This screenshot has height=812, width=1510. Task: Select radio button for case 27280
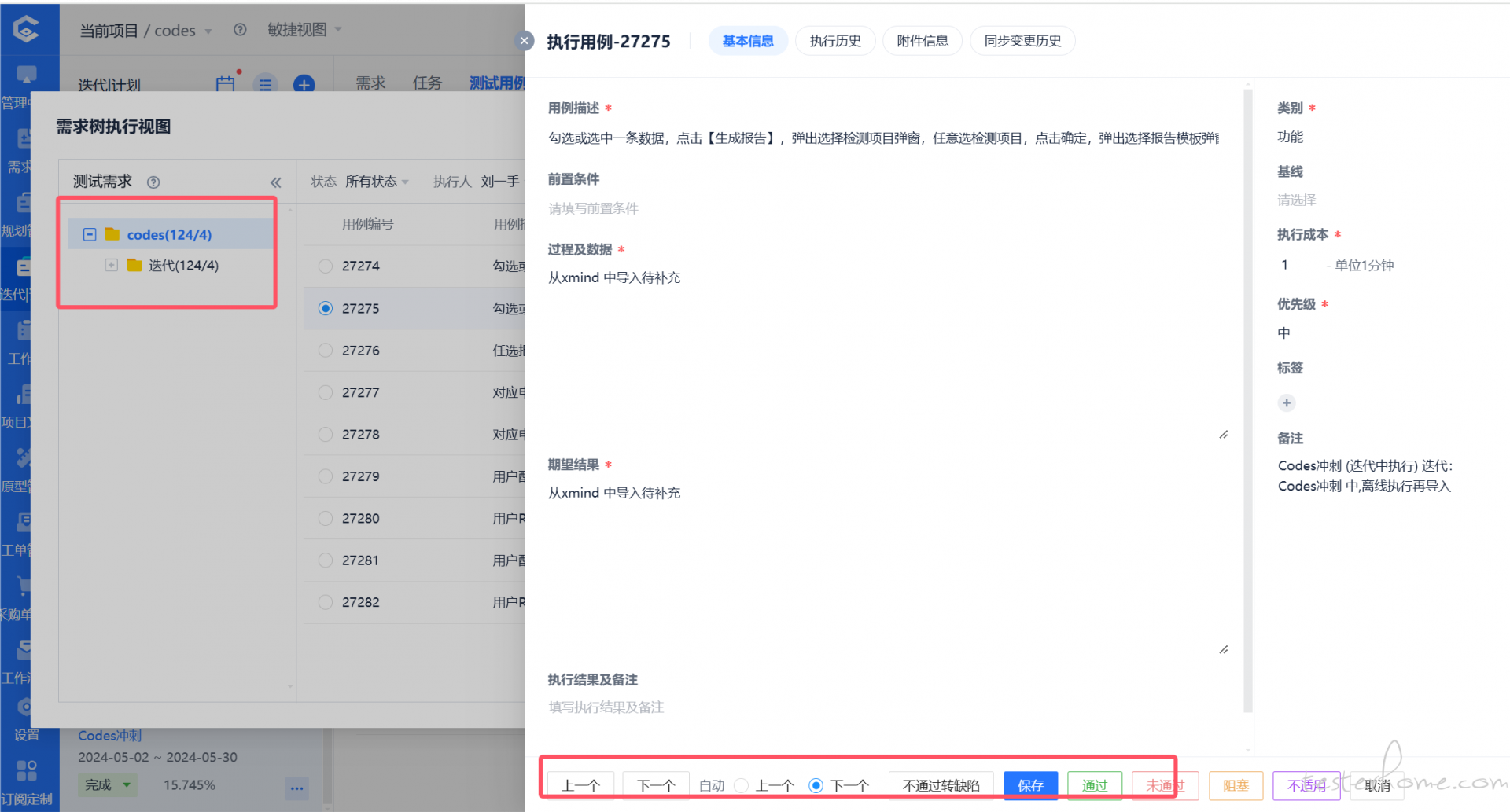(x=326, y=519)
